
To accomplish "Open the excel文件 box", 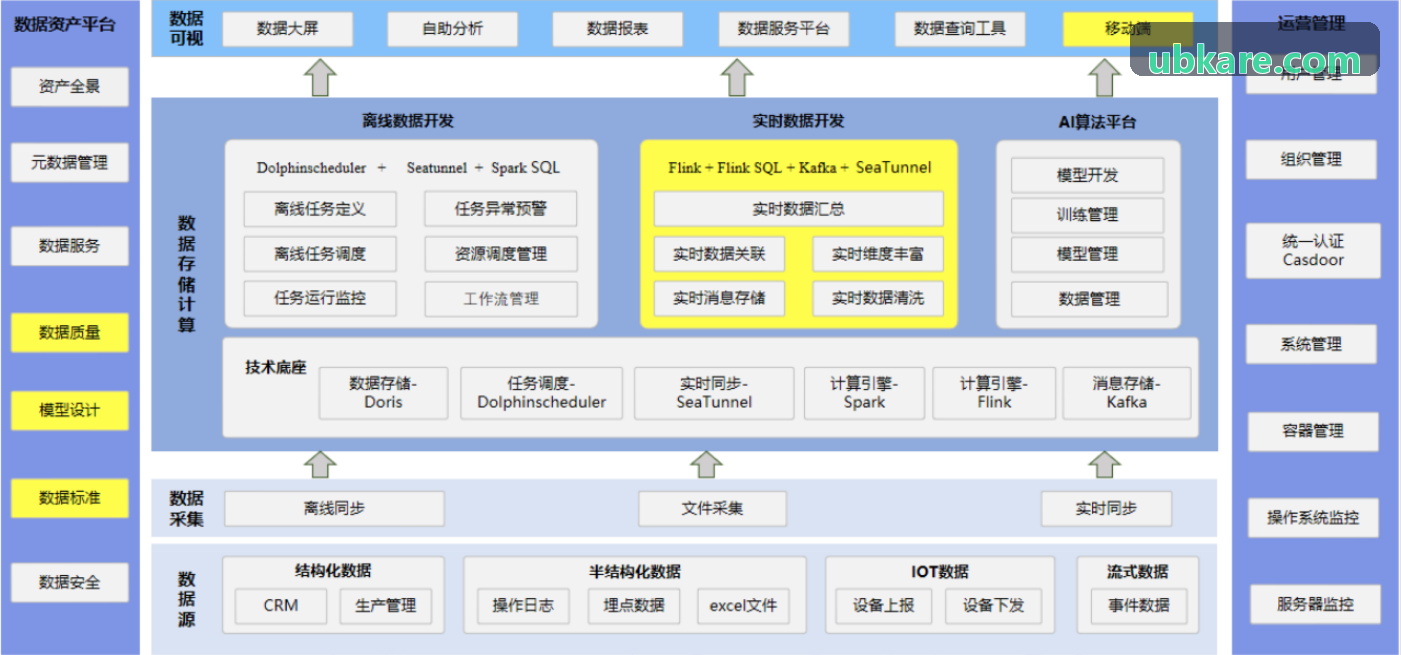I will [743, 606].
